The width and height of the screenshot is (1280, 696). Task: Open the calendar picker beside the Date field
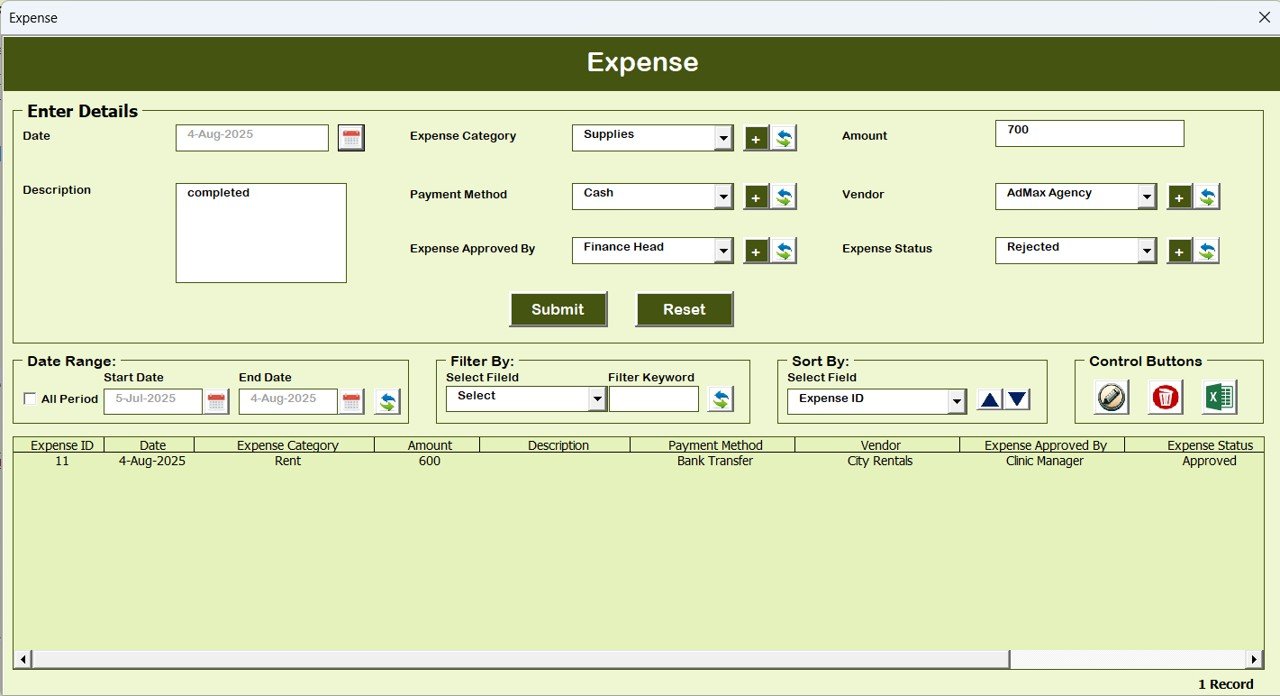(x=351, y=138)
